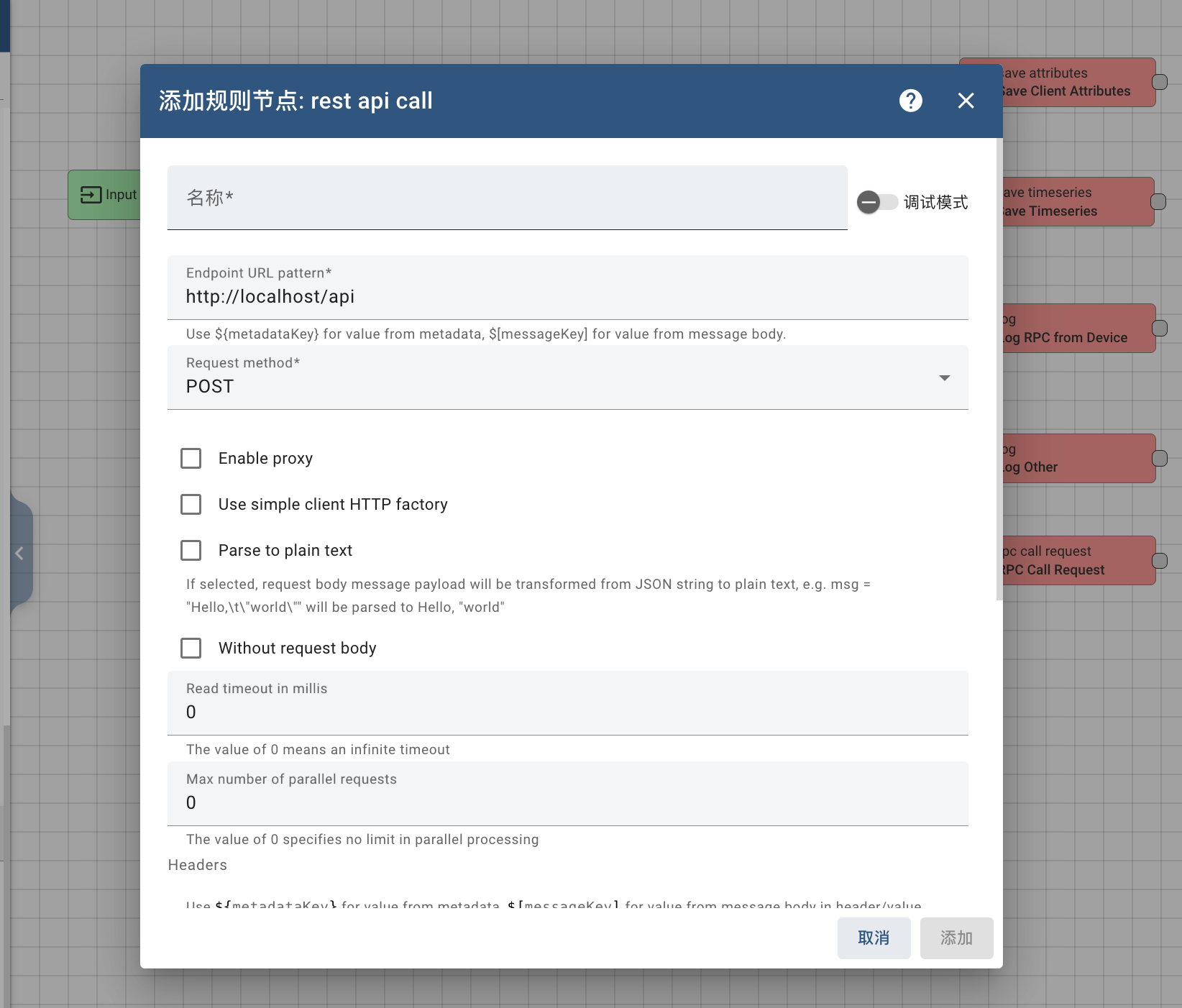Click connection port on RPC Call Request node
1182x1008 pixels.
tap(1160, 560)
